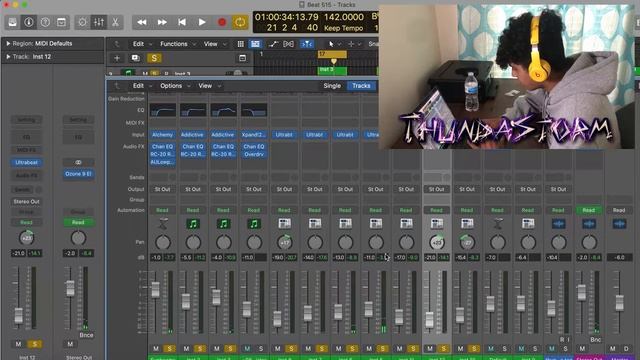Click the Rewind transport button
This screenshot has height=360, width=640.
point(142,22)
